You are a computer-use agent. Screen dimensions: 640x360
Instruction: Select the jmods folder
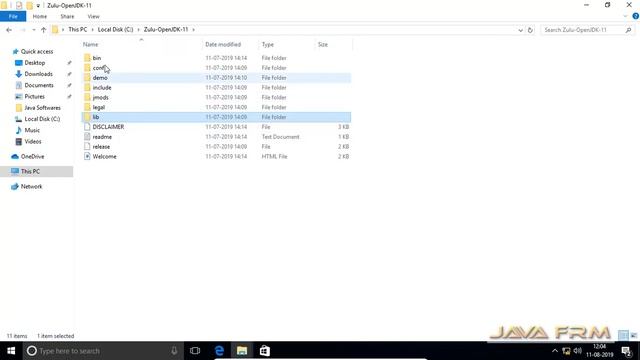[100, 98]
